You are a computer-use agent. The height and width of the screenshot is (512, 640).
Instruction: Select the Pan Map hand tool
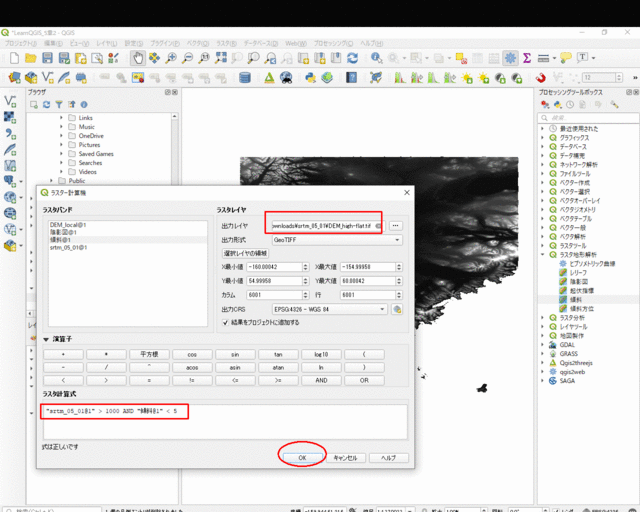click(x=138, y=58)
